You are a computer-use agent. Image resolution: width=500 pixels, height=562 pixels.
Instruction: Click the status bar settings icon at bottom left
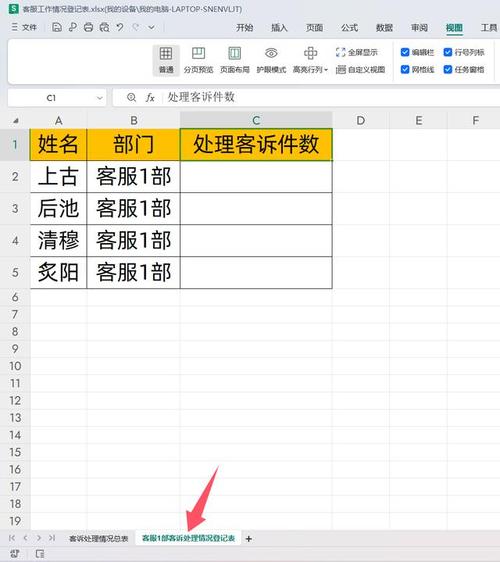[14, 554]
